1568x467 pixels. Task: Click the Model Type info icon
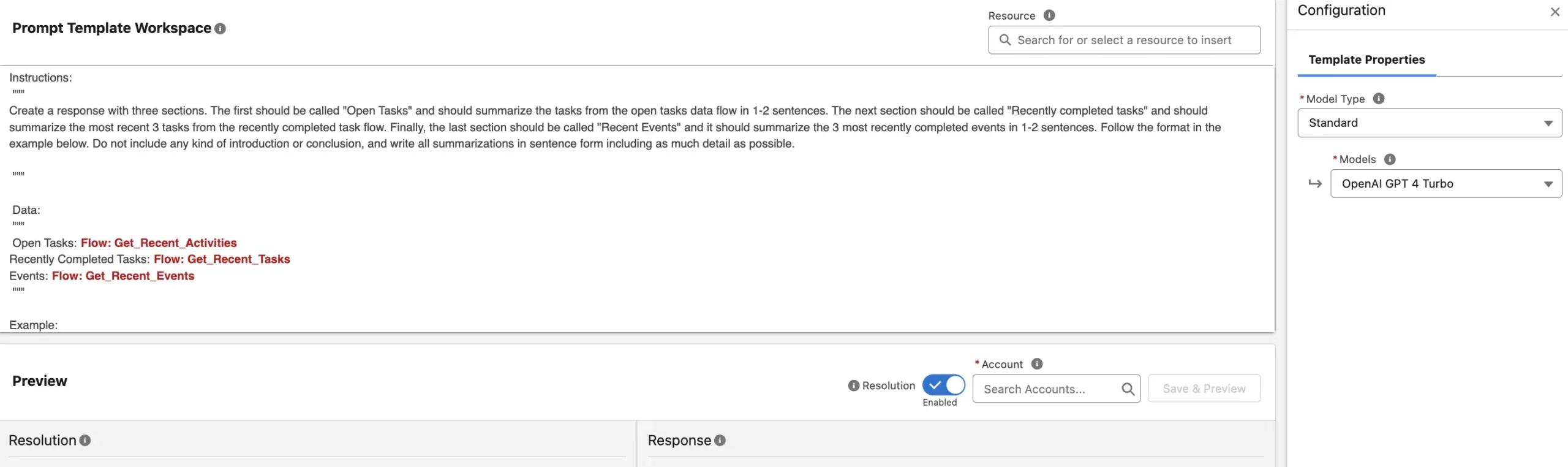coord(1379,99)
